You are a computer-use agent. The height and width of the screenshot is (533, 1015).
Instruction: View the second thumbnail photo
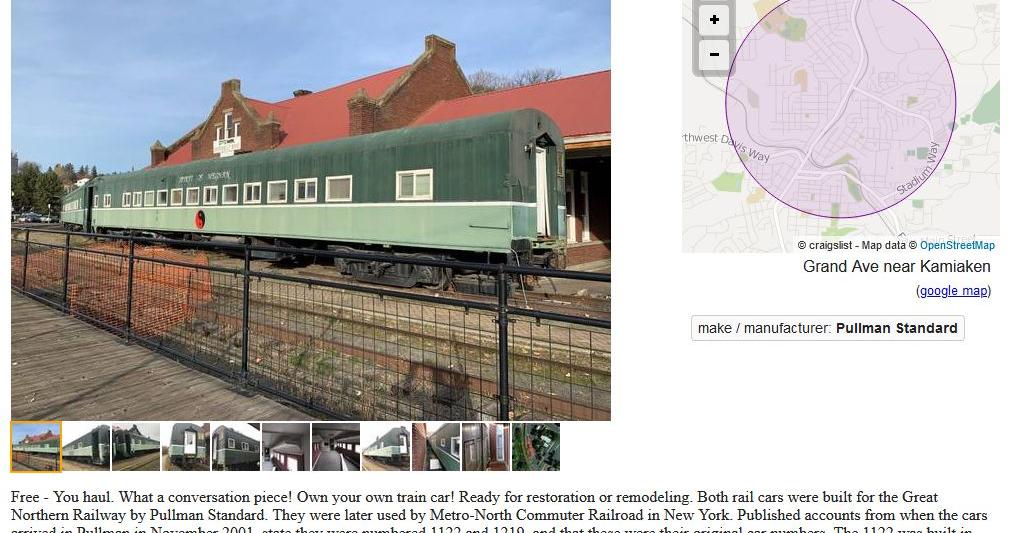coord(86,447)
